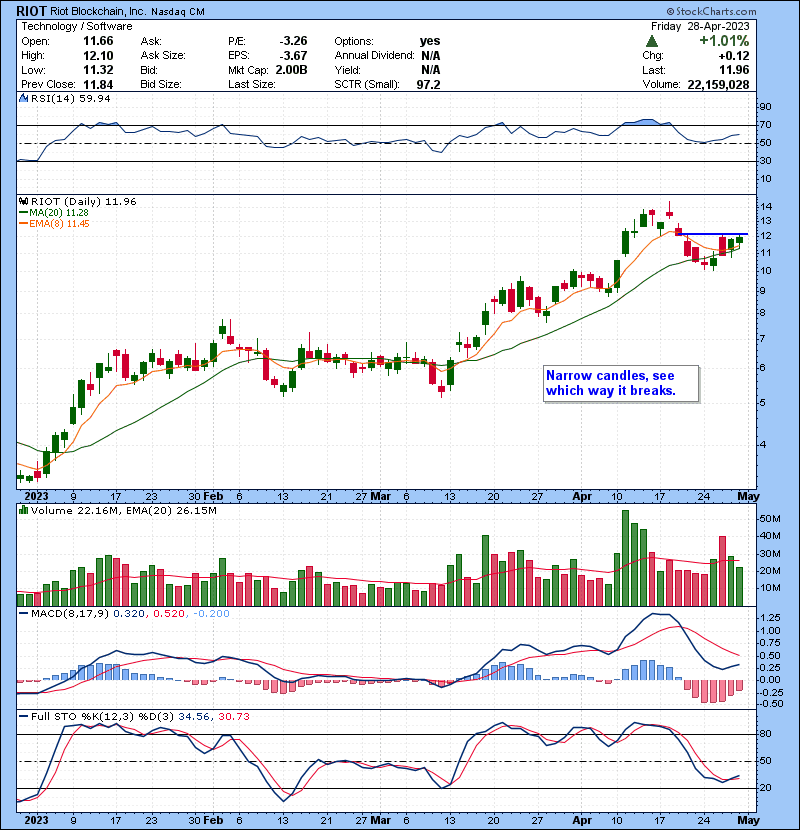Image resolution: width=800 pixels, height=830 pixels.
Task: Click the High value 12.10
Action: click(x=98, y=56)
